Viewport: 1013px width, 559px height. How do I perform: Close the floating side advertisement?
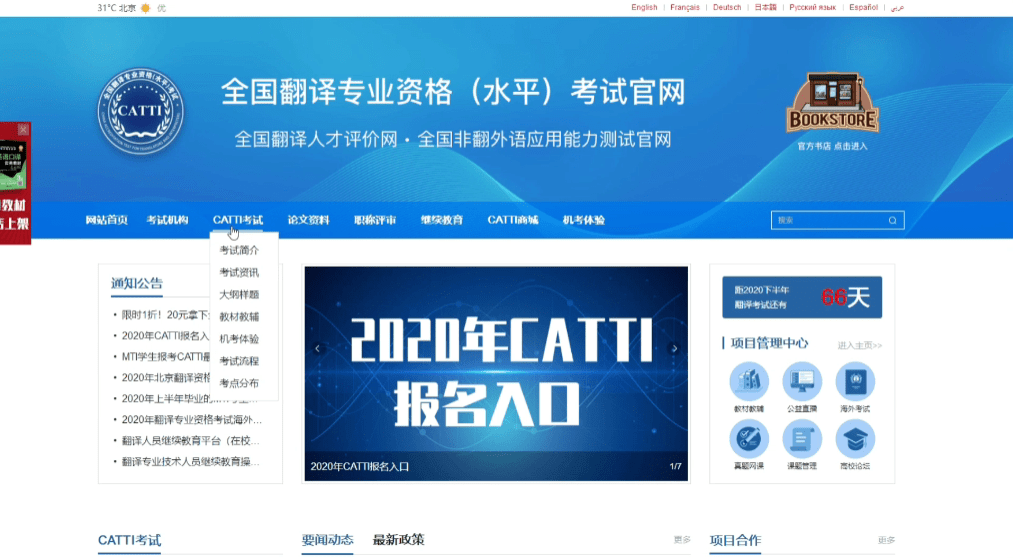pyautogui.click(x=23, y=129)
